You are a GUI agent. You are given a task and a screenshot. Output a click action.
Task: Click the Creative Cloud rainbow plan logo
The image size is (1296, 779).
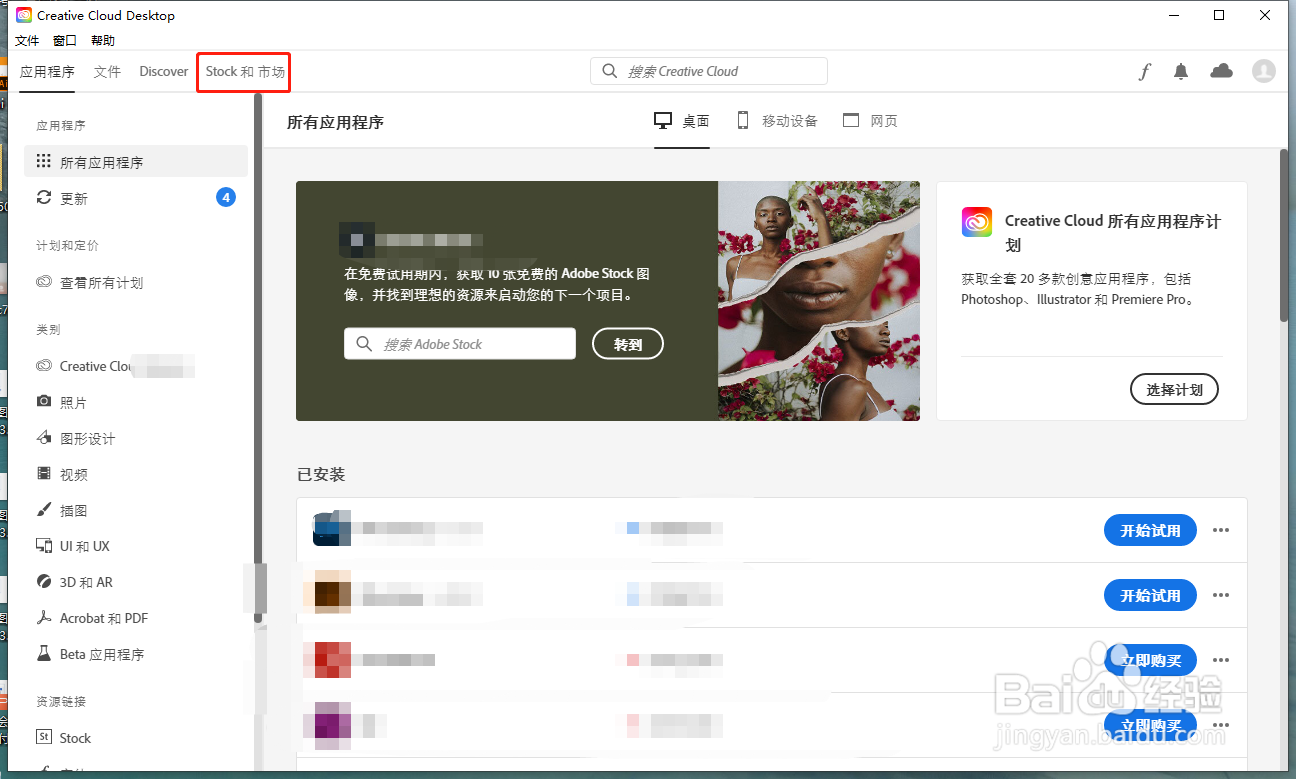(x=976, y=222)
